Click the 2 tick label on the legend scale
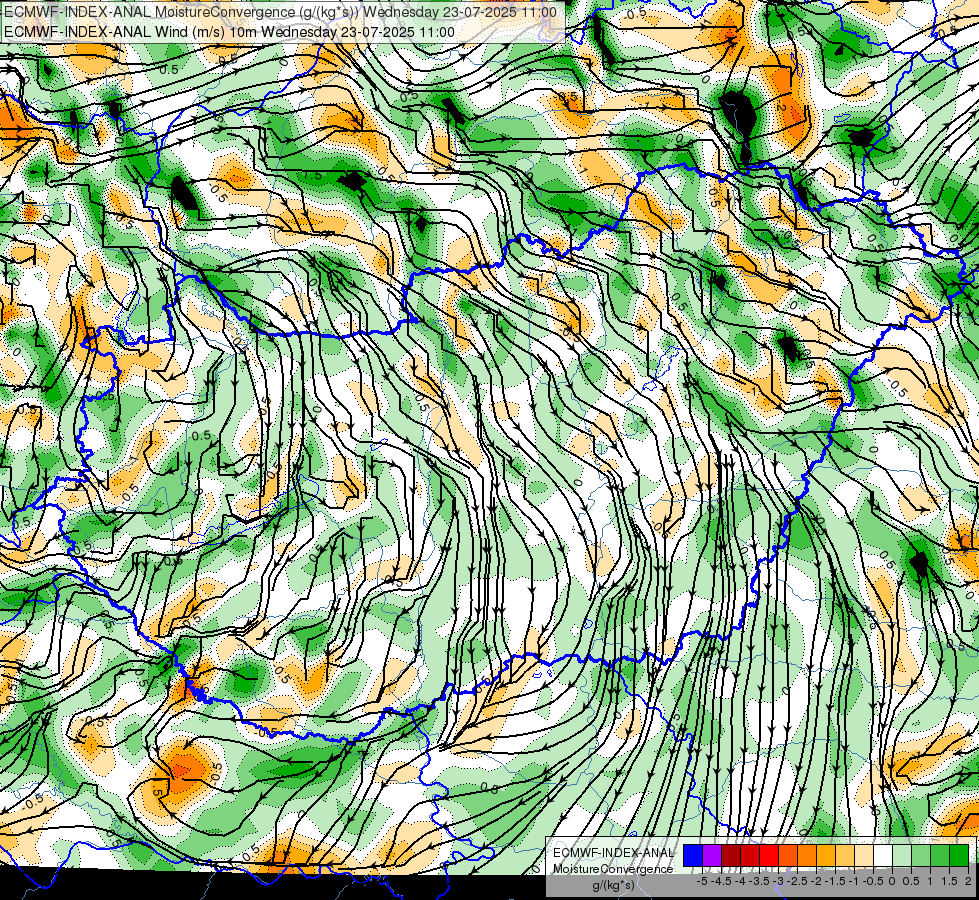The image size is (979, 900). point(968,881)
